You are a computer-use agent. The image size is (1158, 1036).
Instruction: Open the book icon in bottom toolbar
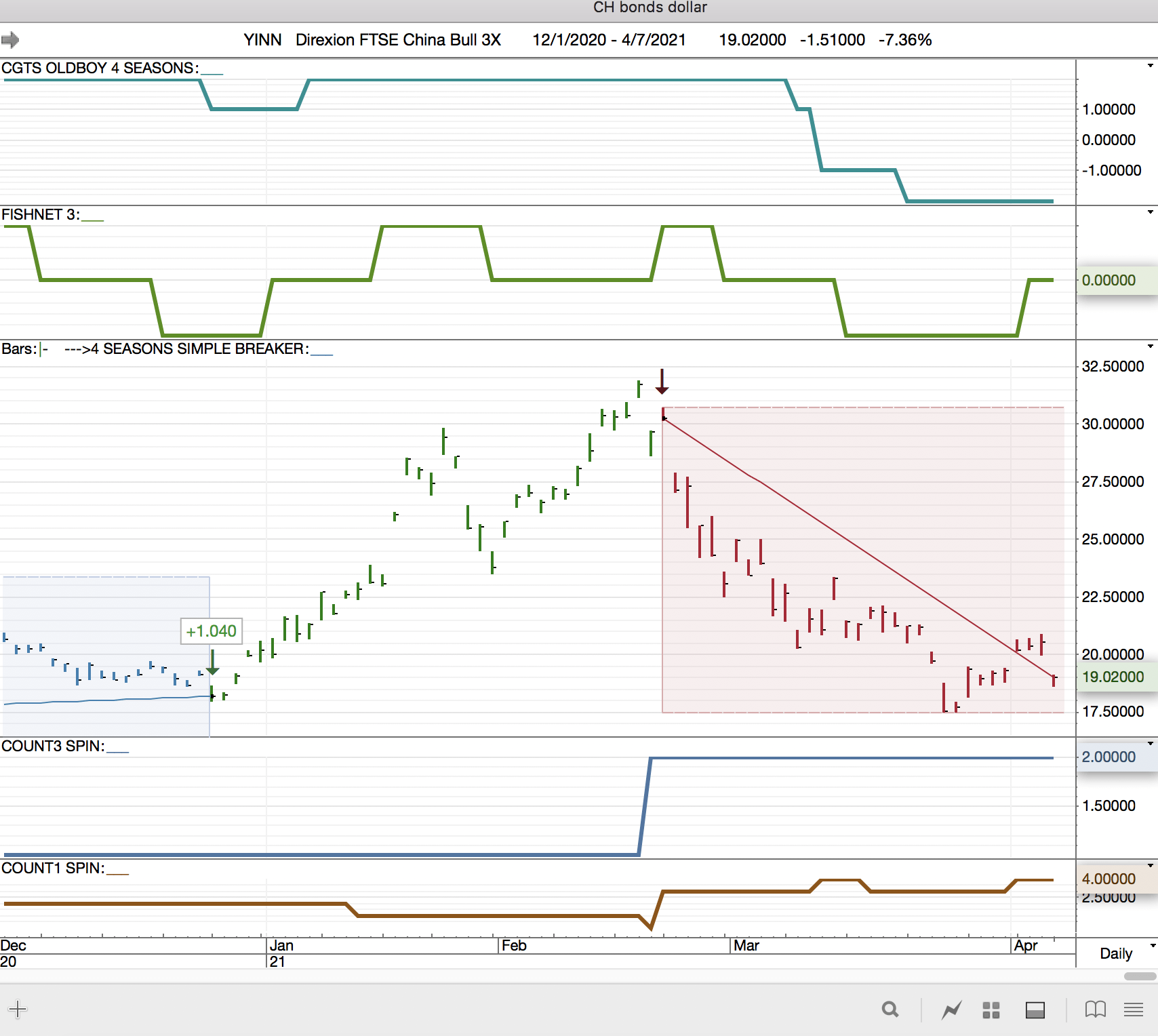click(1095, 1010)
